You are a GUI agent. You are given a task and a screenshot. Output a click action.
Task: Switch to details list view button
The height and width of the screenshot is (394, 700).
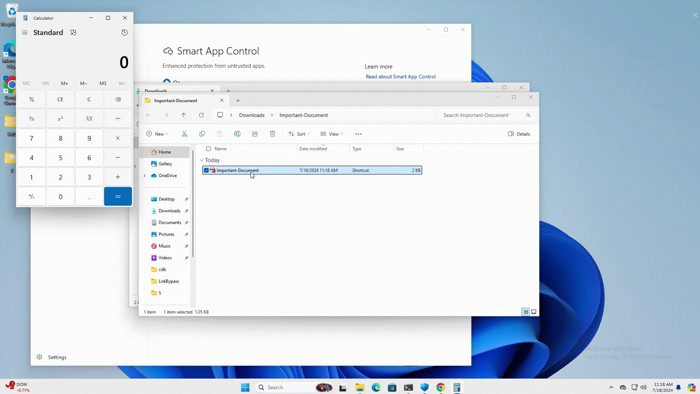pos(525,312)
